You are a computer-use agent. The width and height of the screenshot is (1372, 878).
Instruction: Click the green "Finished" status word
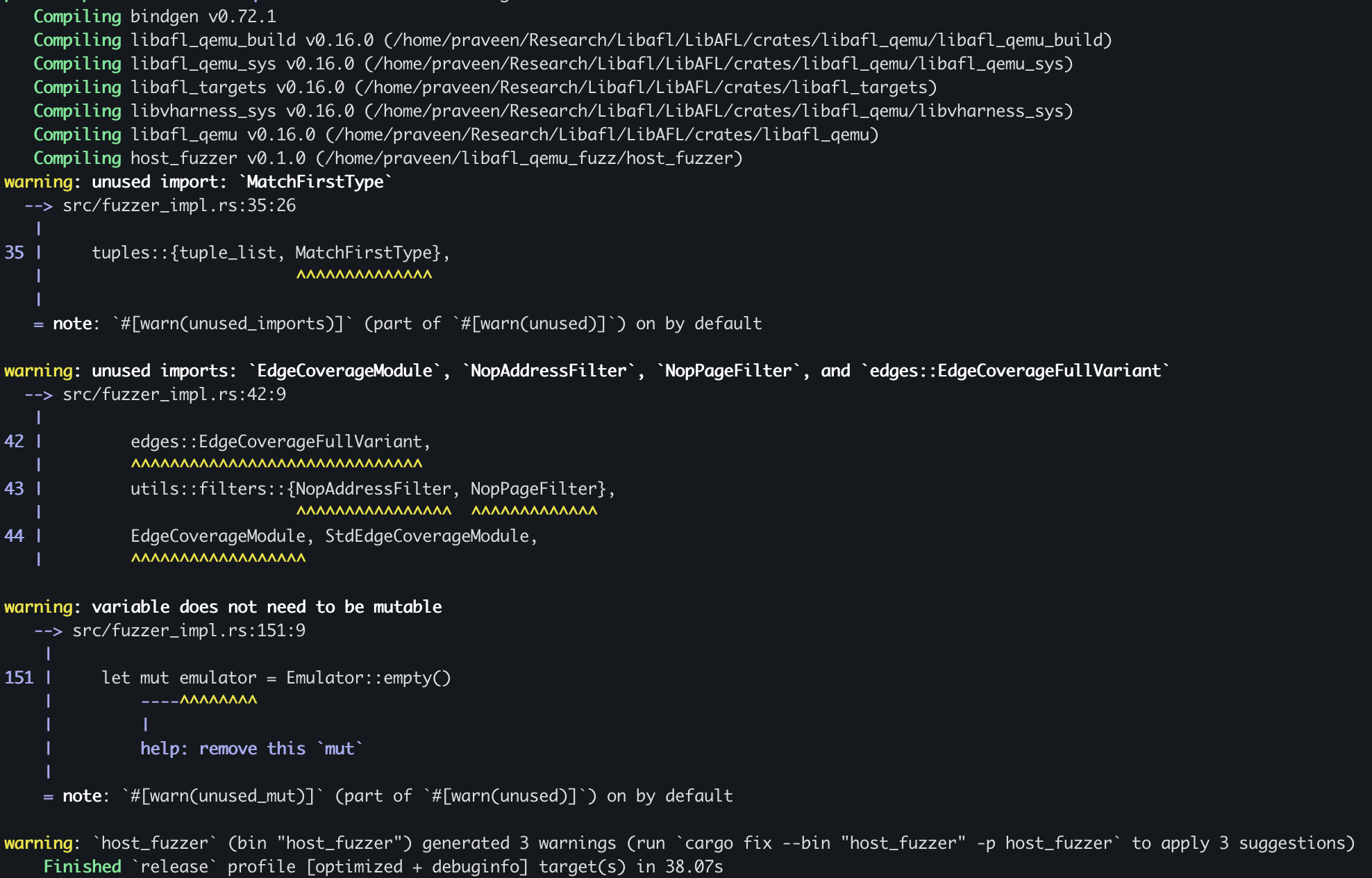pyautogui.click(x=82, y=867)
